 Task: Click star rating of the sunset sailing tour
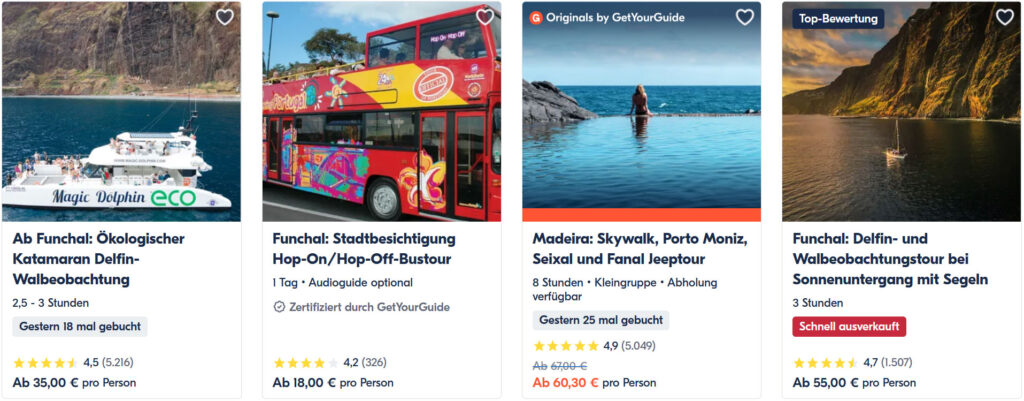point(825,362)
